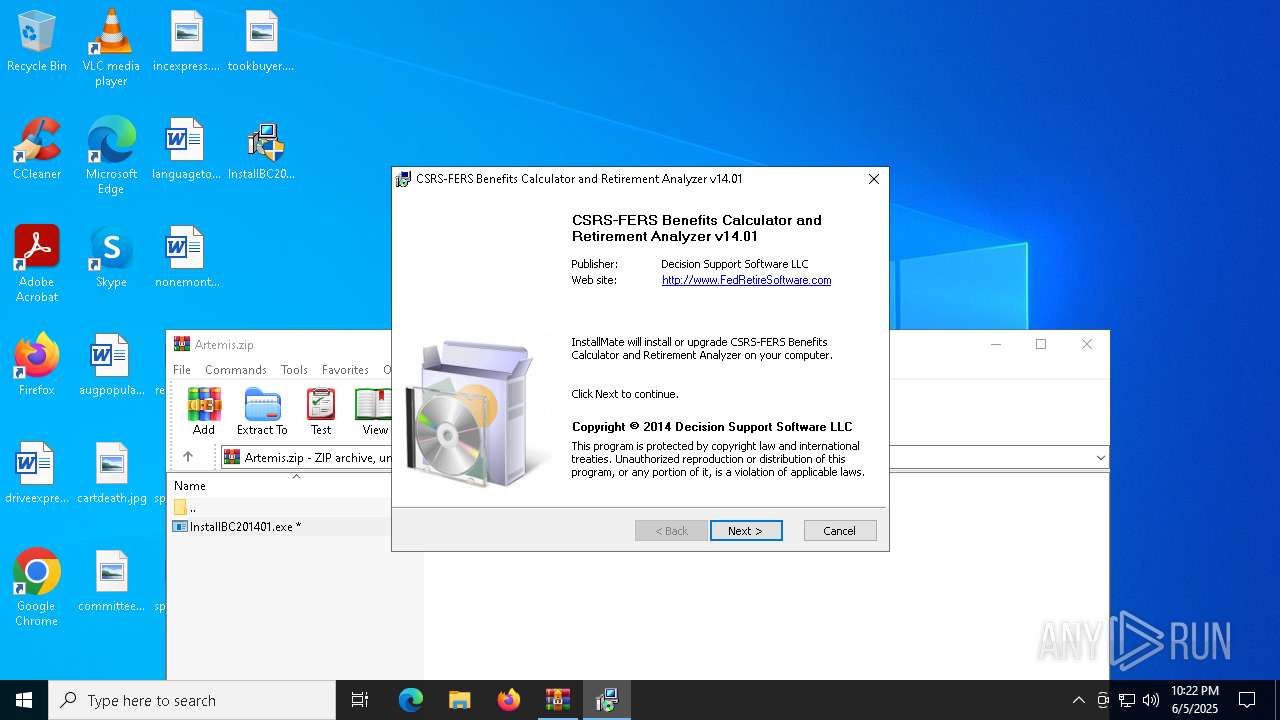The height and width of the screenshot is (720, 1280).
Task: Select the committee image file on desktop
Action: pos(111,582)
